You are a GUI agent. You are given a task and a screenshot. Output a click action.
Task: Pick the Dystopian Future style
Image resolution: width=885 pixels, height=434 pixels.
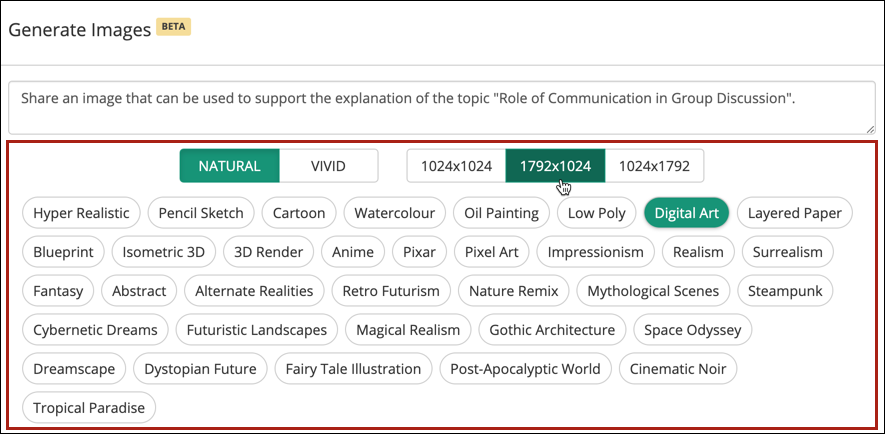[x=200, y=369]
